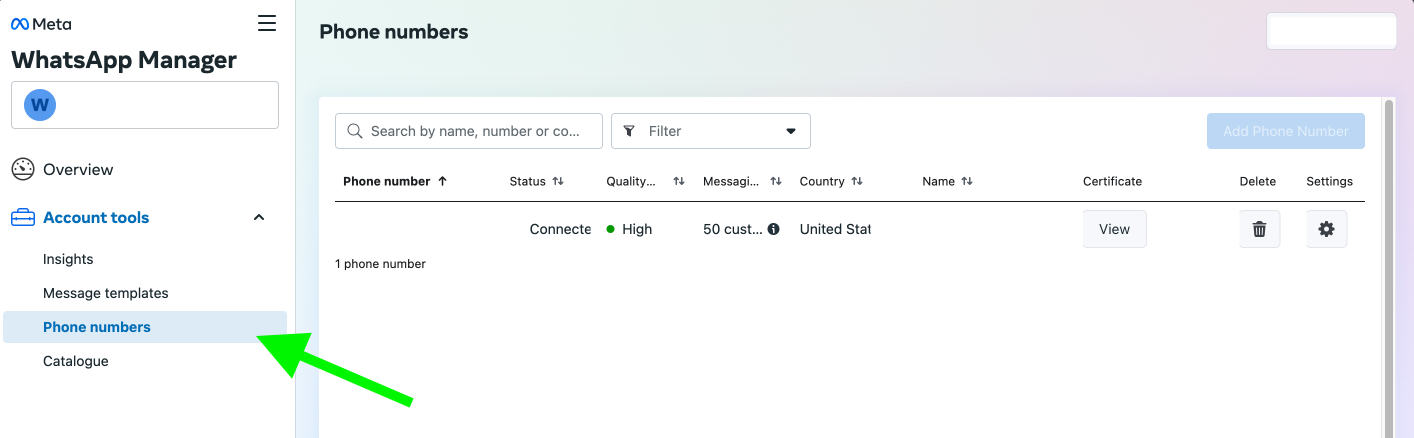The image size is (1414, 438).
Task: Click Add Phone Number button
Action: 1286,131
